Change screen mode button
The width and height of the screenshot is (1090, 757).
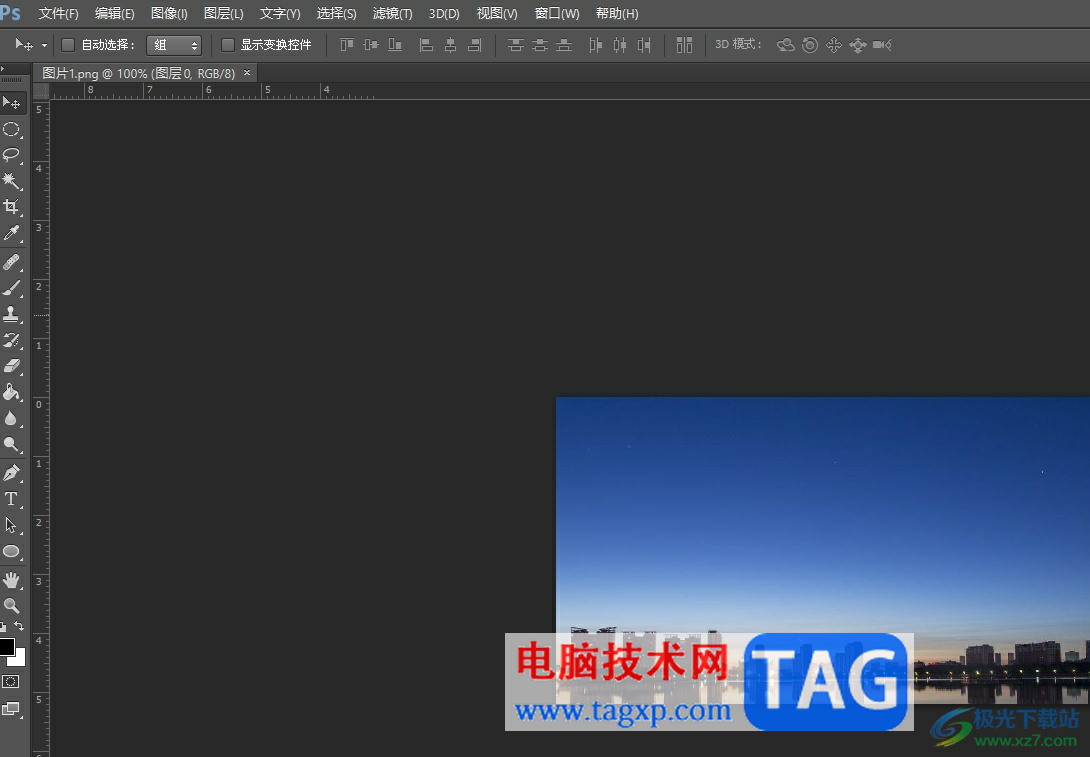(x=11, y=709)
